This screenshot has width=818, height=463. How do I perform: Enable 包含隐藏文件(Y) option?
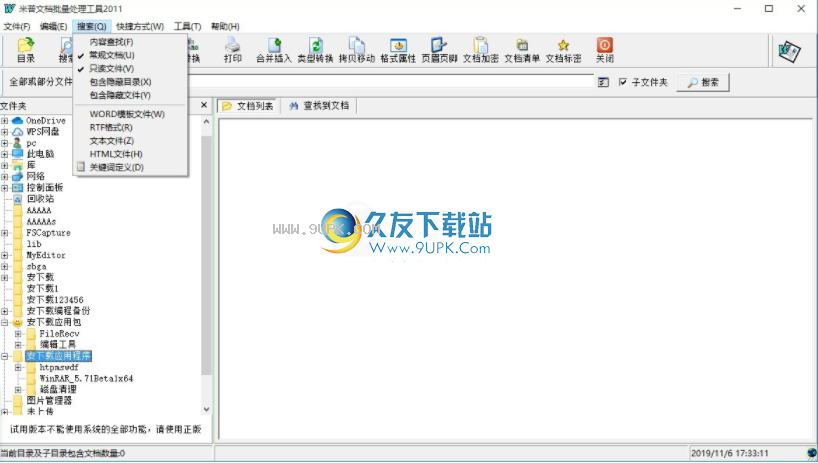pos(120,95)
